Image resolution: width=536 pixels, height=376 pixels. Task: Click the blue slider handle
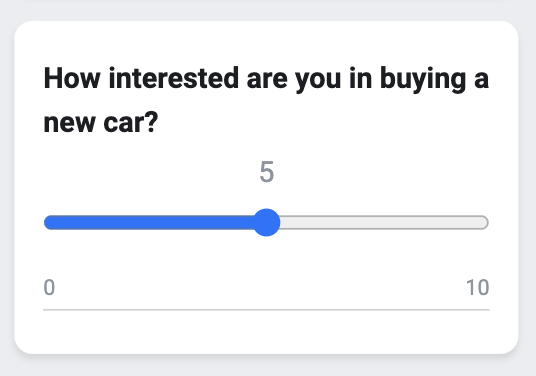[x=266, y=223]
